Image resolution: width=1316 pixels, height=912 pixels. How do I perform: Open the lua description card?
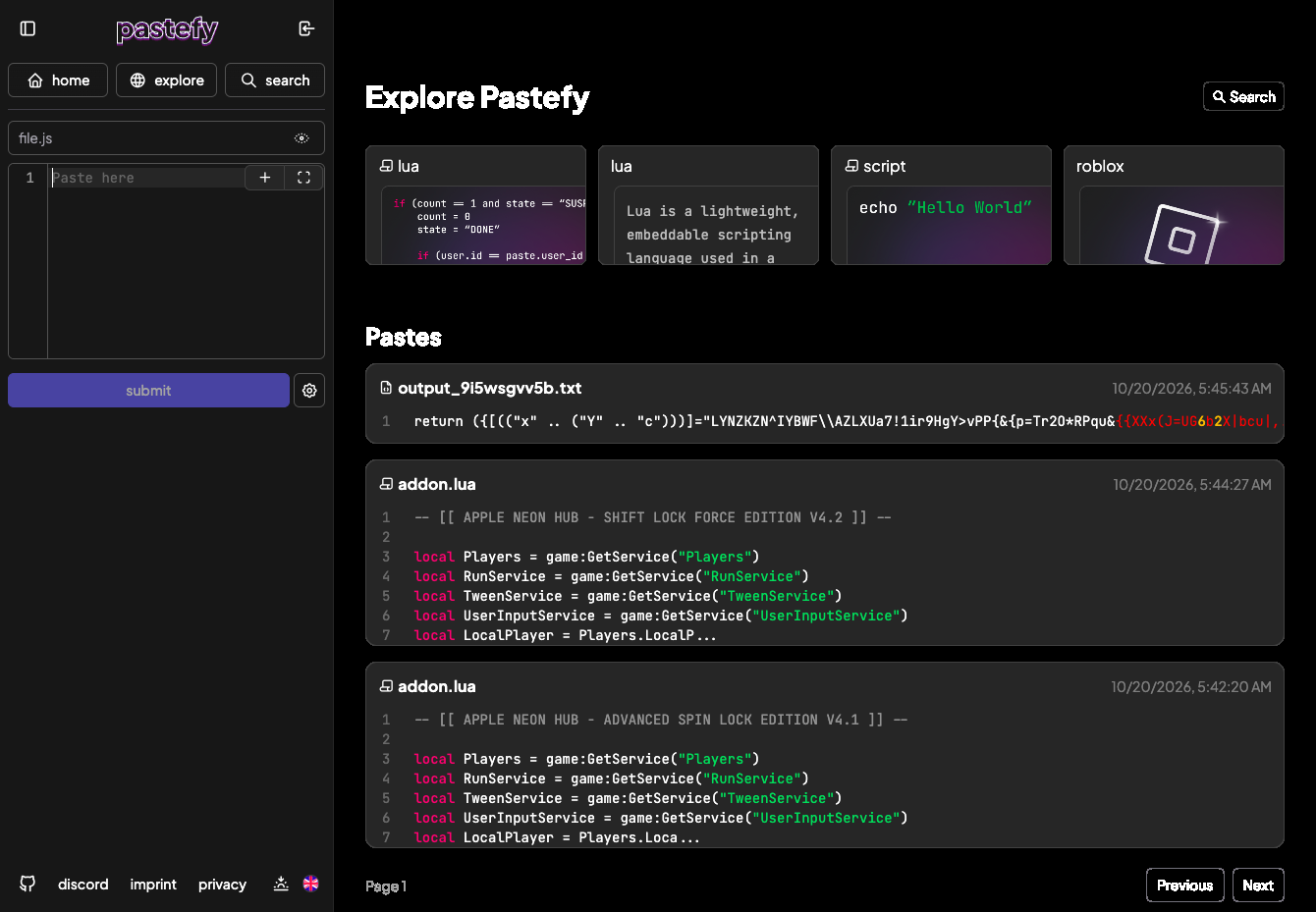coord(708,205)
